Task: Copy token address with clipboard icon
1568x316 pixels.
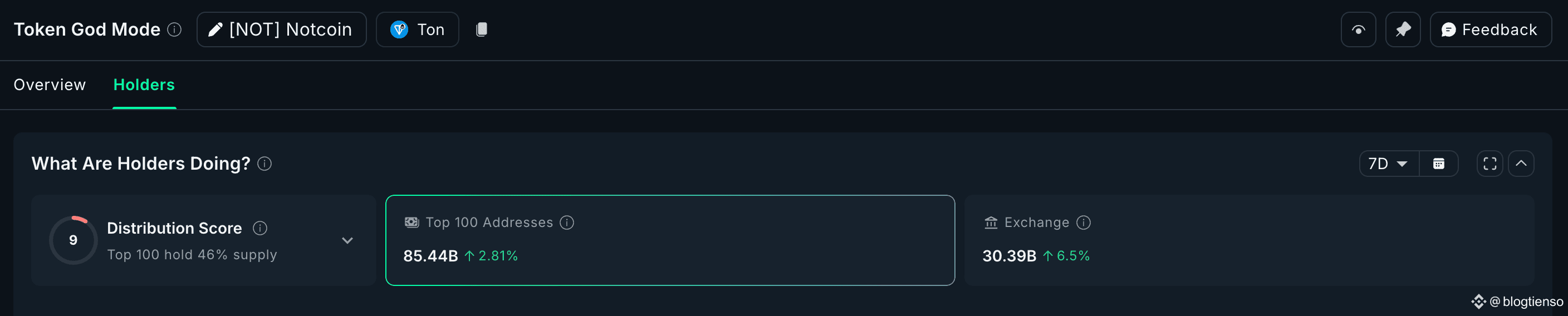Action: [x=482, y=29]
